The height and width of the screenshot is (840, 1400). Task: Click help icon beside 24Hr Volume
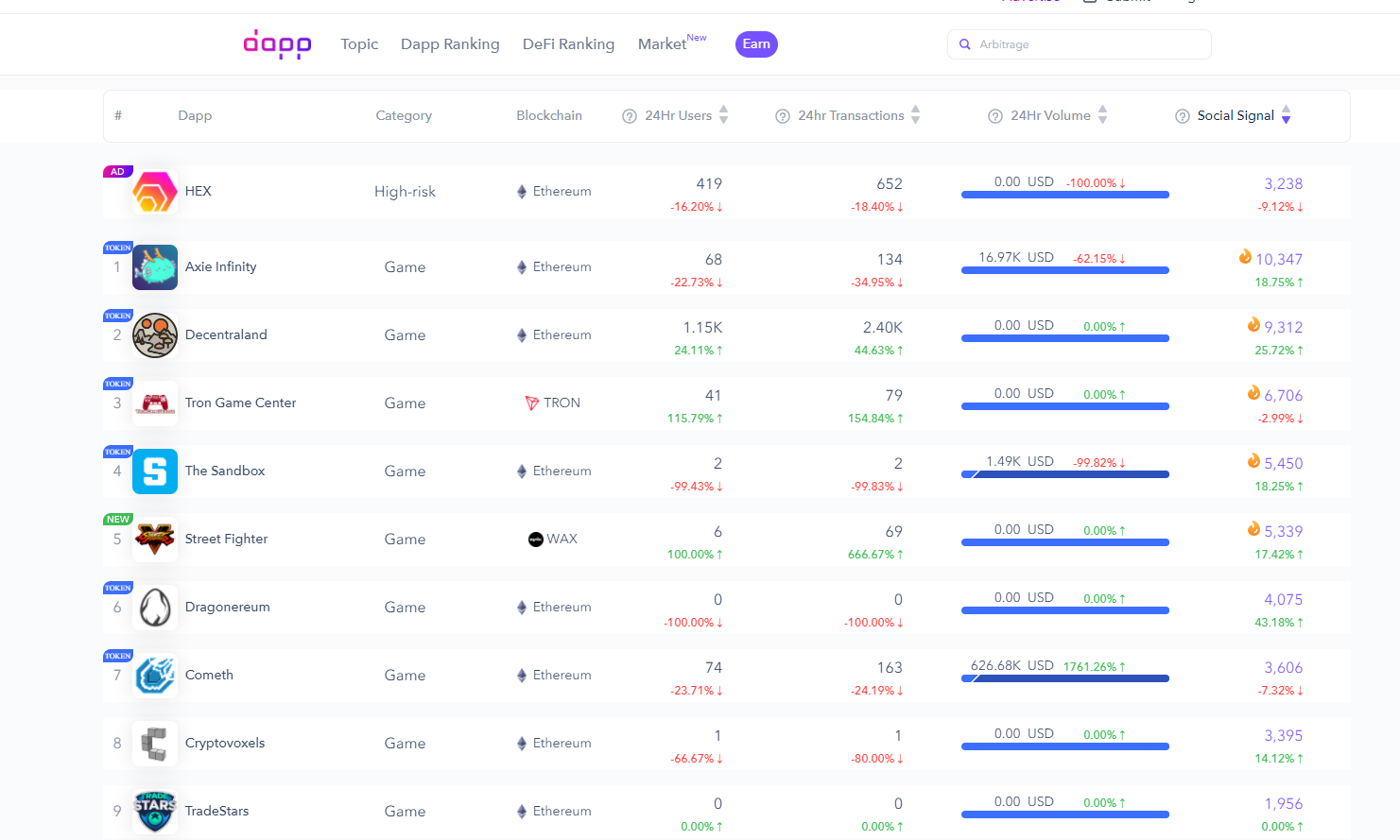point(995,116)
